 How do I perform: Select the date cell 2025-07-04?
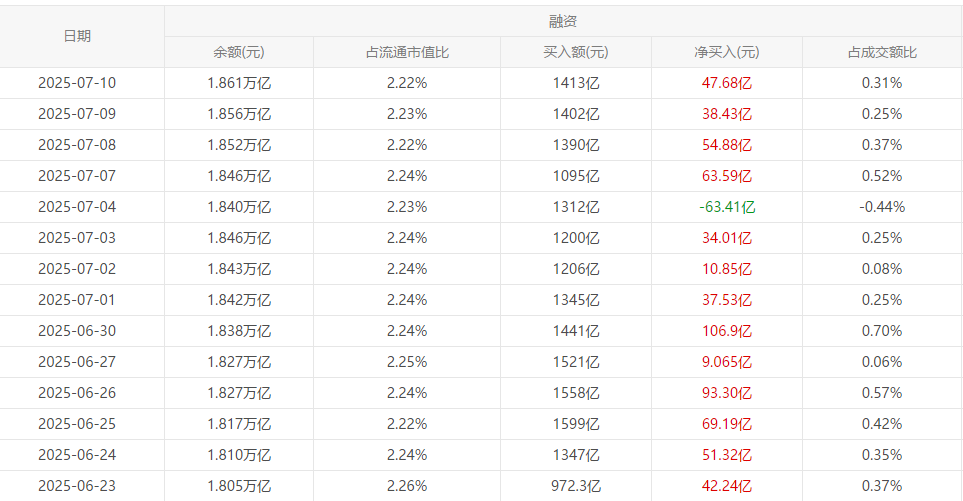point(77,207)
